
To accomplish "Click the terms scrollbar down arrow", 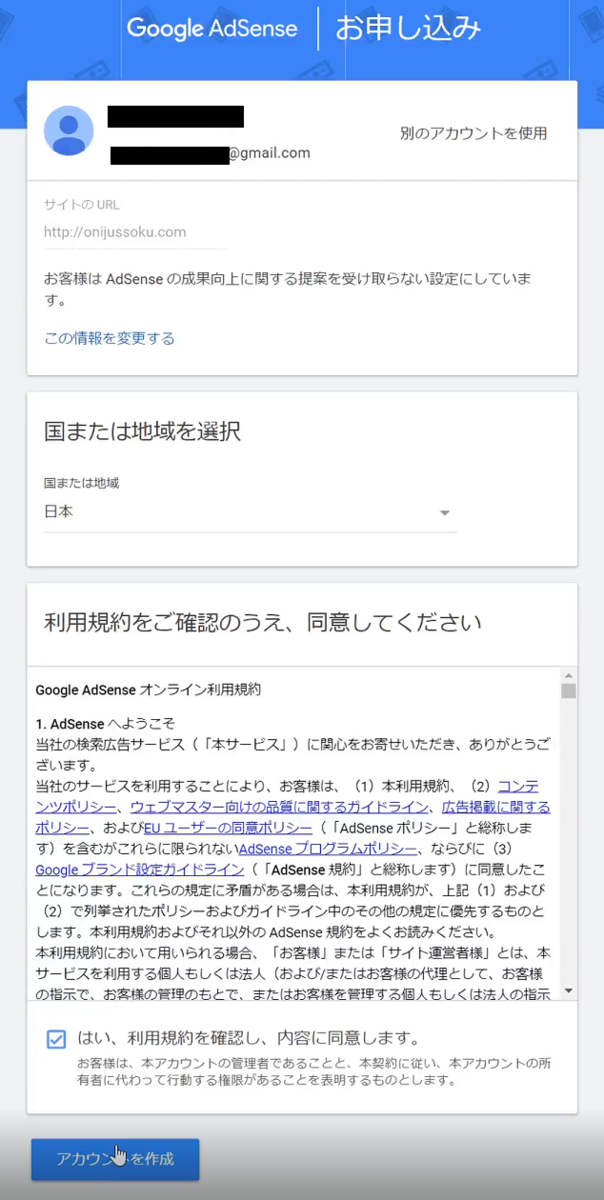I will 568,991.
